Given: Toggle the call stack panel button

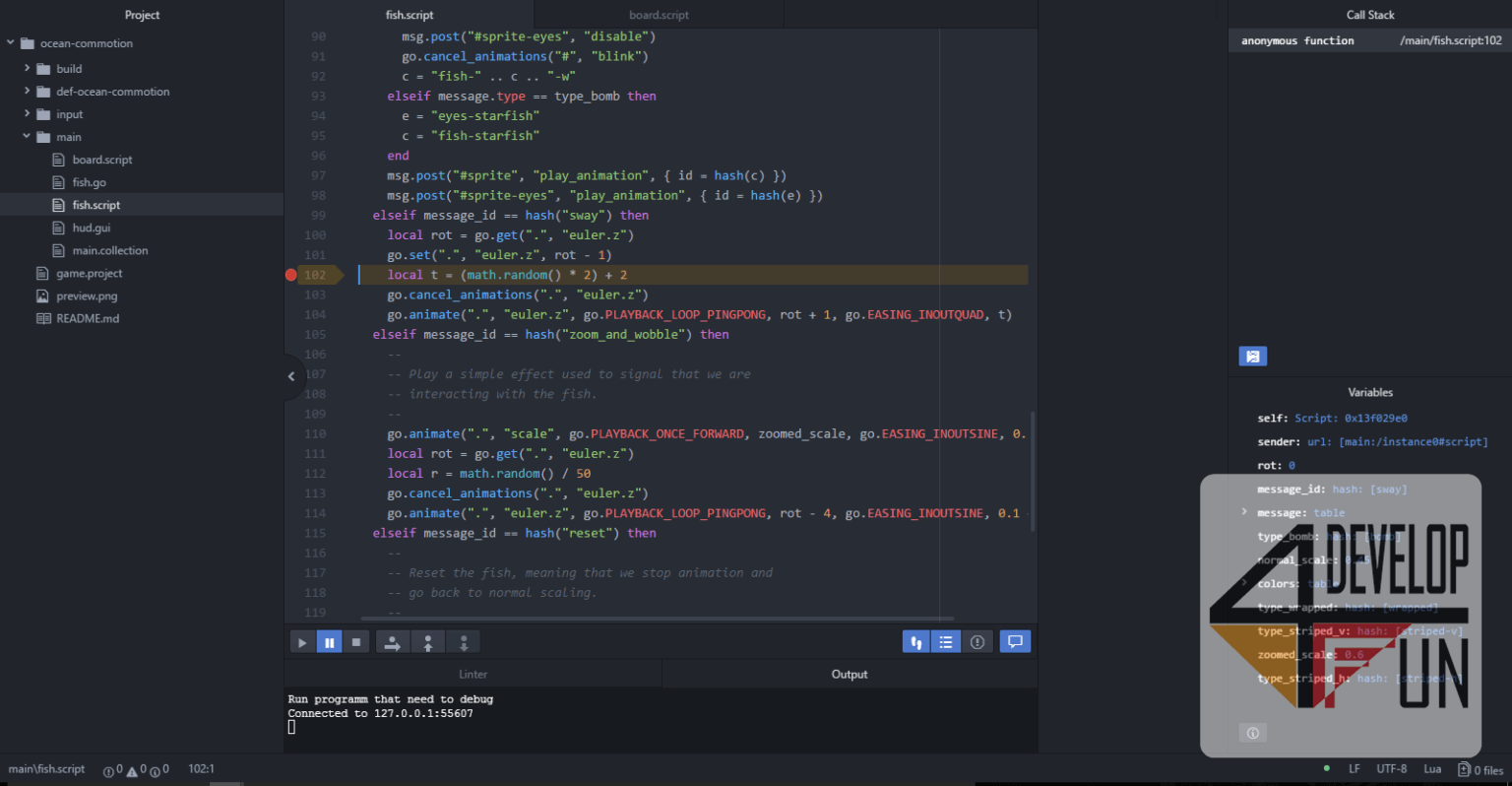Looking at the screenshot, I should pyautogui.click(x=916, y=642).
